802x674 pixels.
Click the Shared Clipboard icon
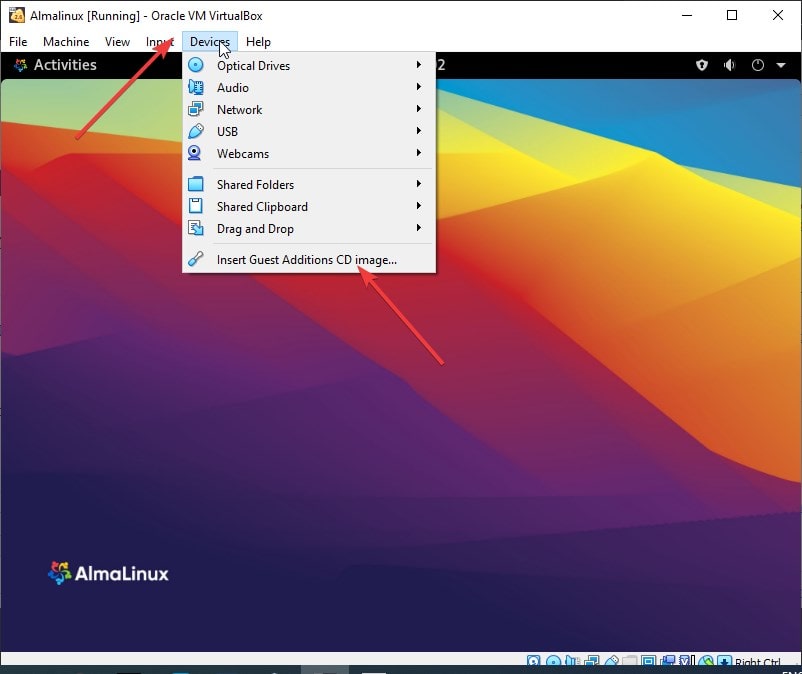[195, 206]
